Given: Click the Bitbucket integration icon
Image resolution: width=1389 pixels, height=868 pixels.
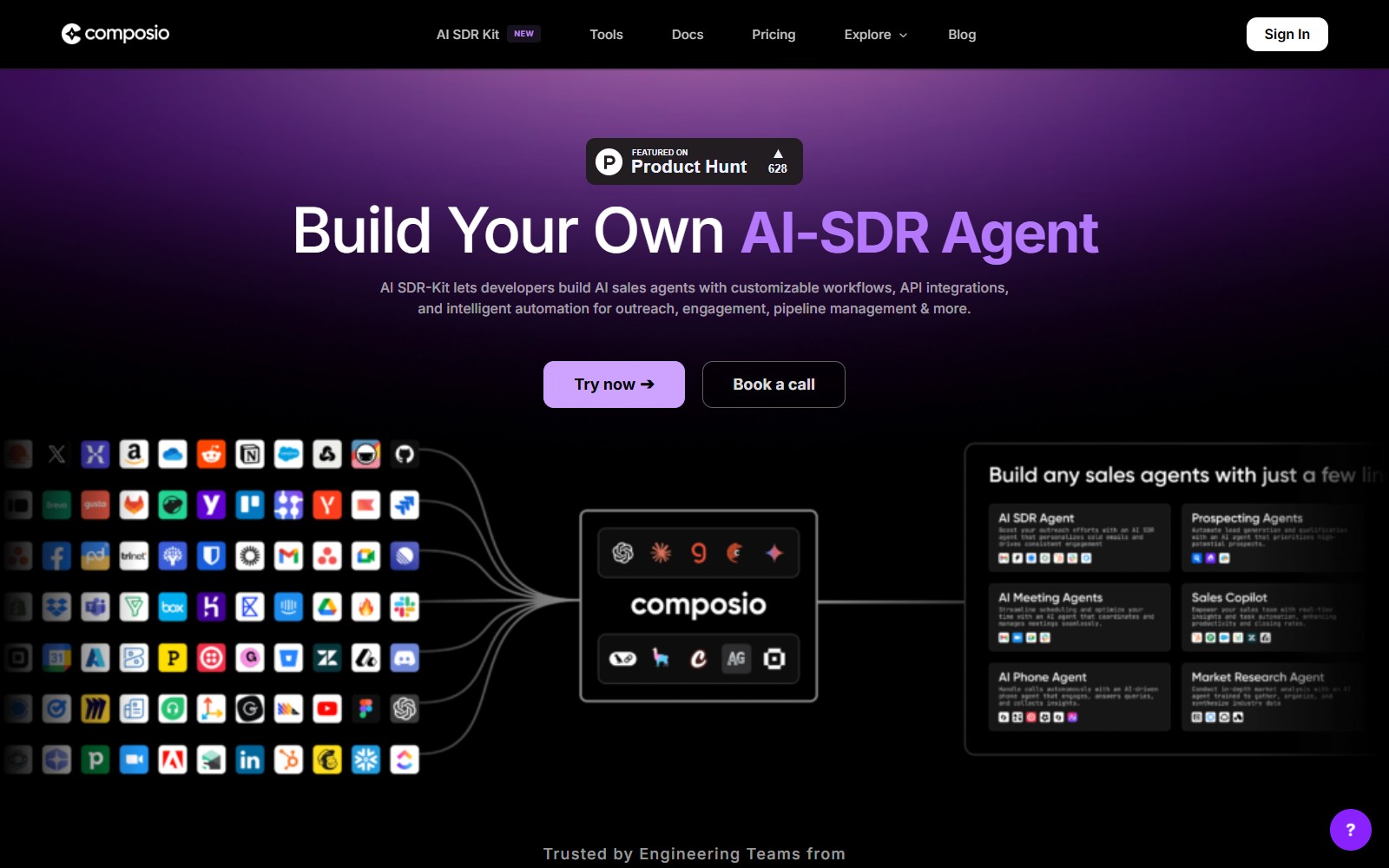Looking at the screenshot, I should point(288,658).
